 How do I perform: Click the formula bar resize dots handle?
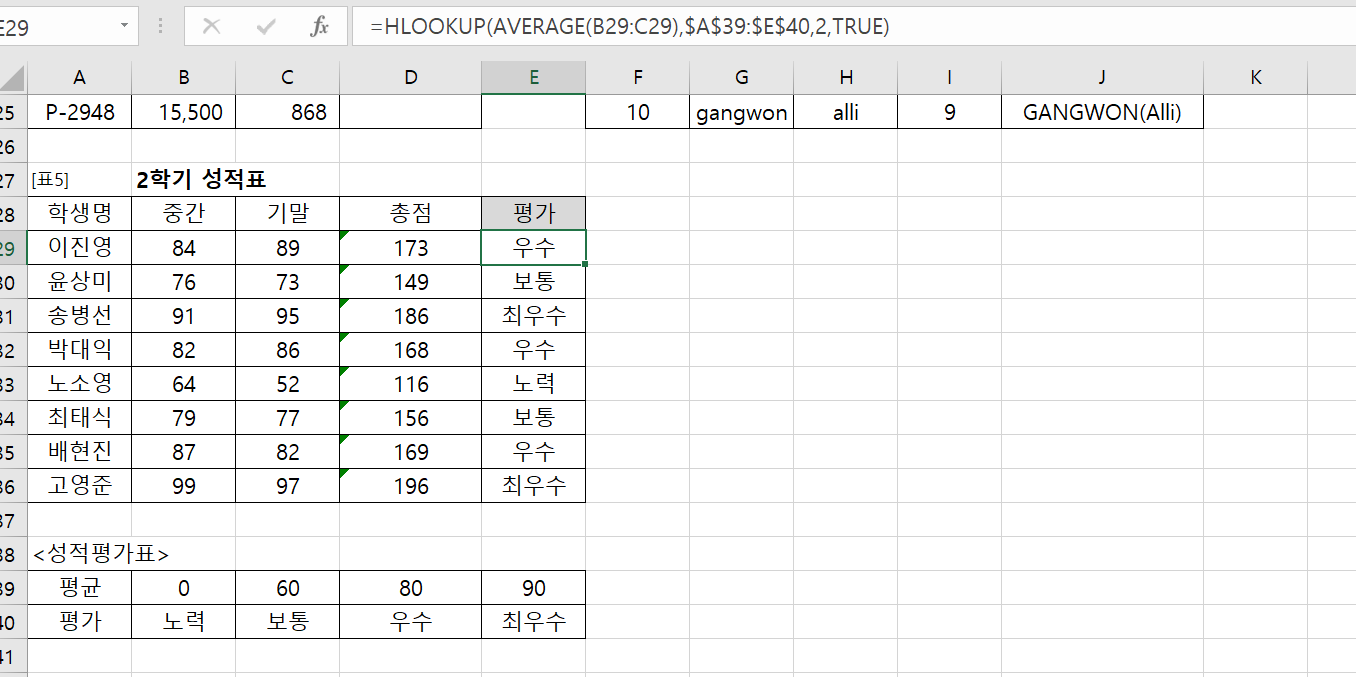[x=161, y=27]
